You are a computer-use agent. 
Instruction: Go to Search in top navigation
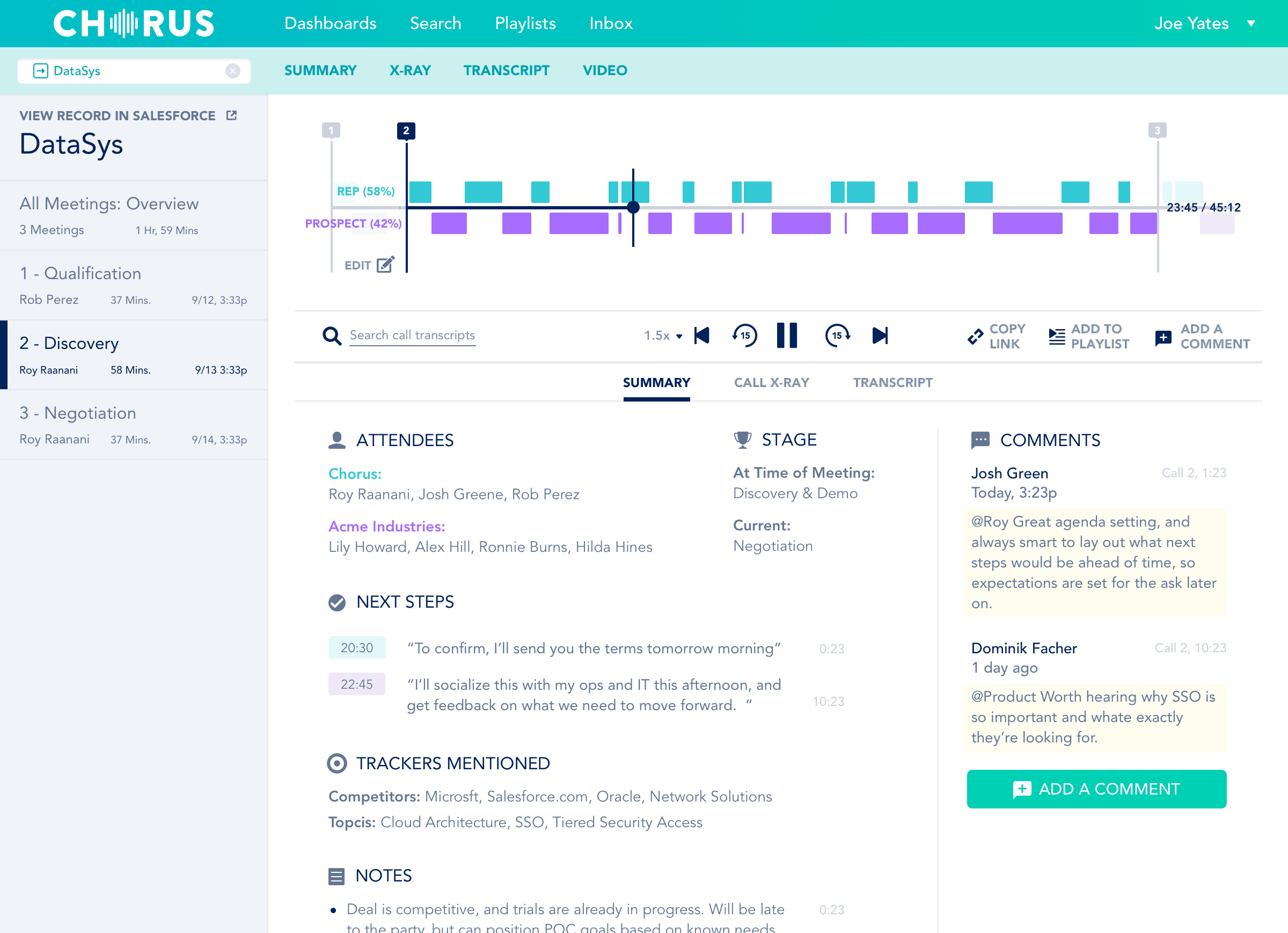pos(436,23)
